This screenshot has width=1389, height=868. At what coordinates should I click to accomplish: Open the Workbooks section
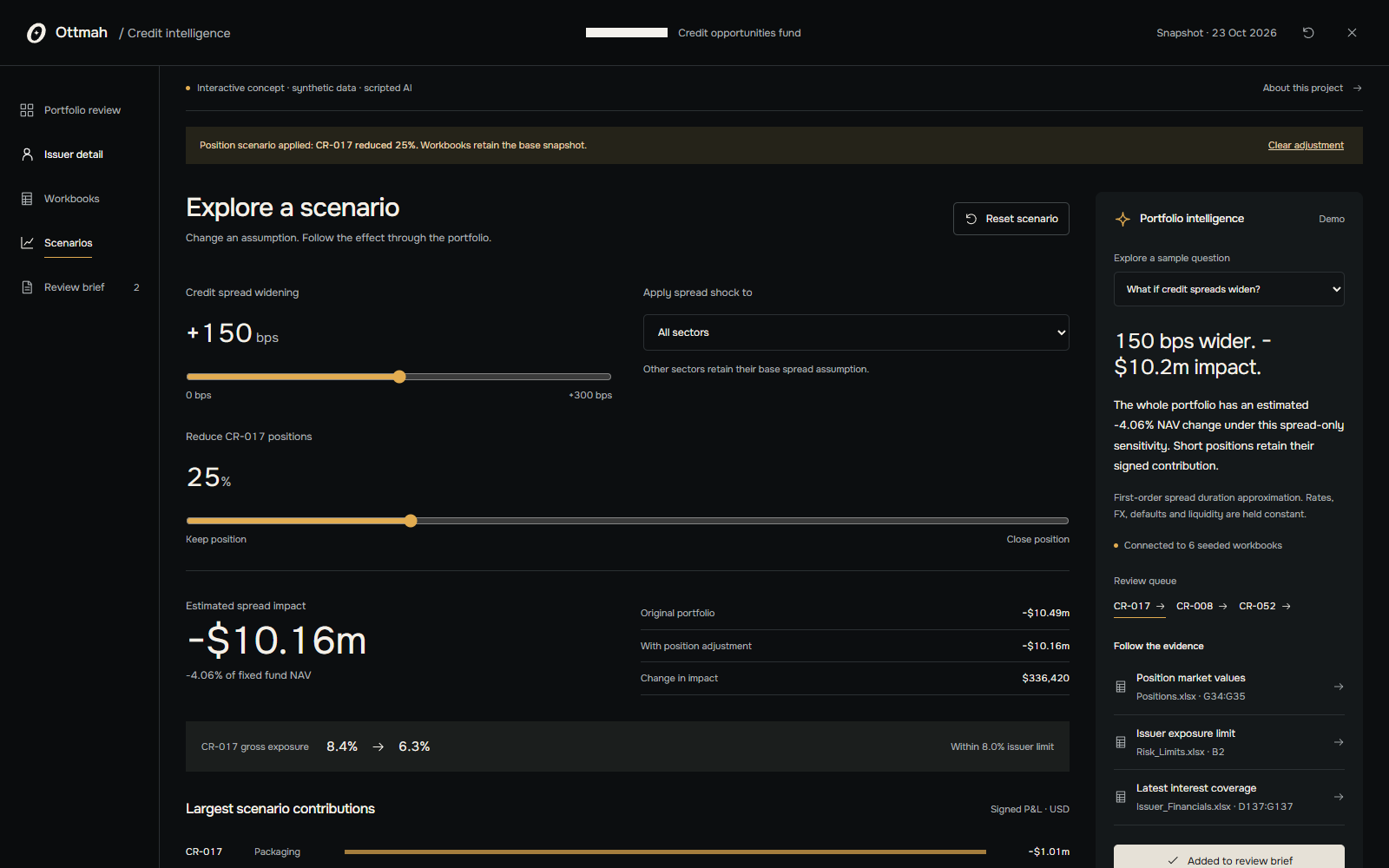(72, 199)
